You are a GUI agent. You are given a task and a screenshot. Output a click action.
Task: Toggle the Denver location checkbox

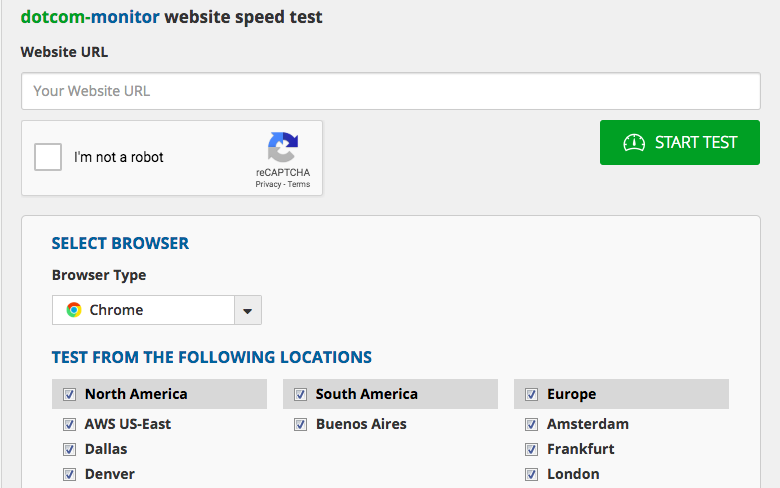[70, 474]
